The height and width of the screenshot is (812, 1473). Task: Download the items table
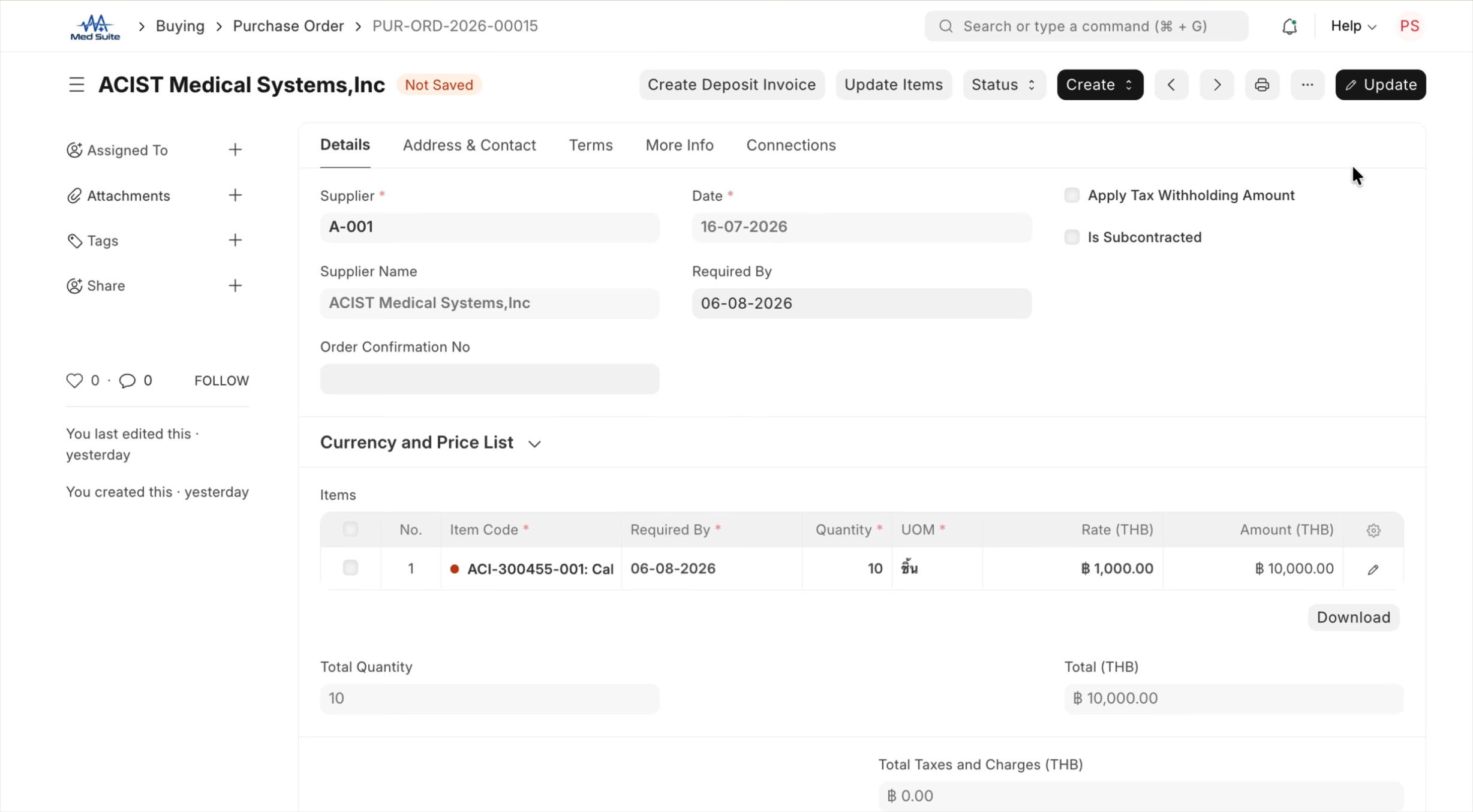1353,618
